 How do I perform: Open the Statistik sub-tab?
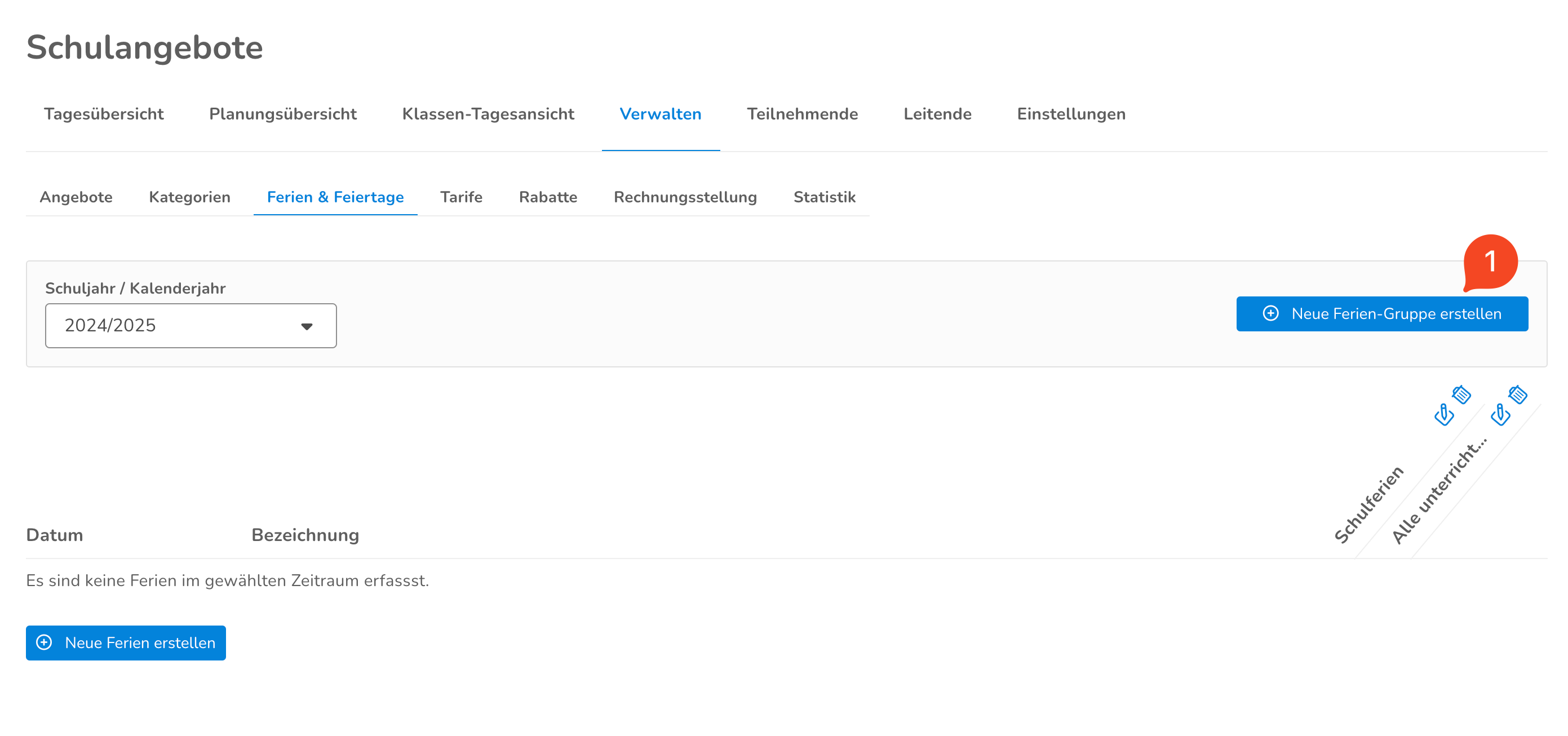[x=824, y=197]
